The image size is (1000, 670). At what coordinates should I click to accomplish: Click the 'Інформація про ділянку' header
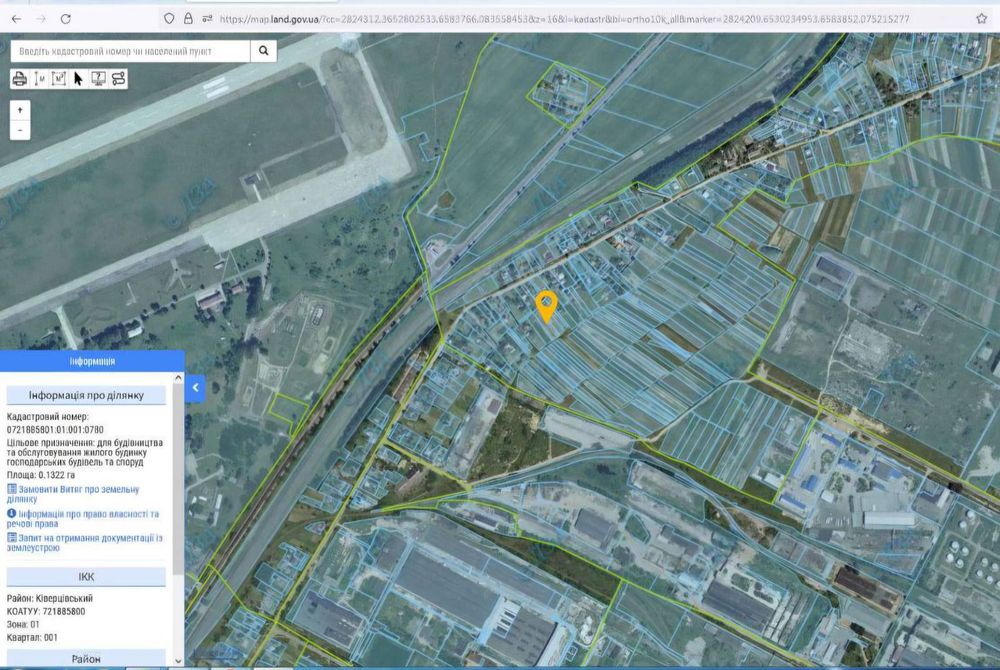click(x=86, y=395)
